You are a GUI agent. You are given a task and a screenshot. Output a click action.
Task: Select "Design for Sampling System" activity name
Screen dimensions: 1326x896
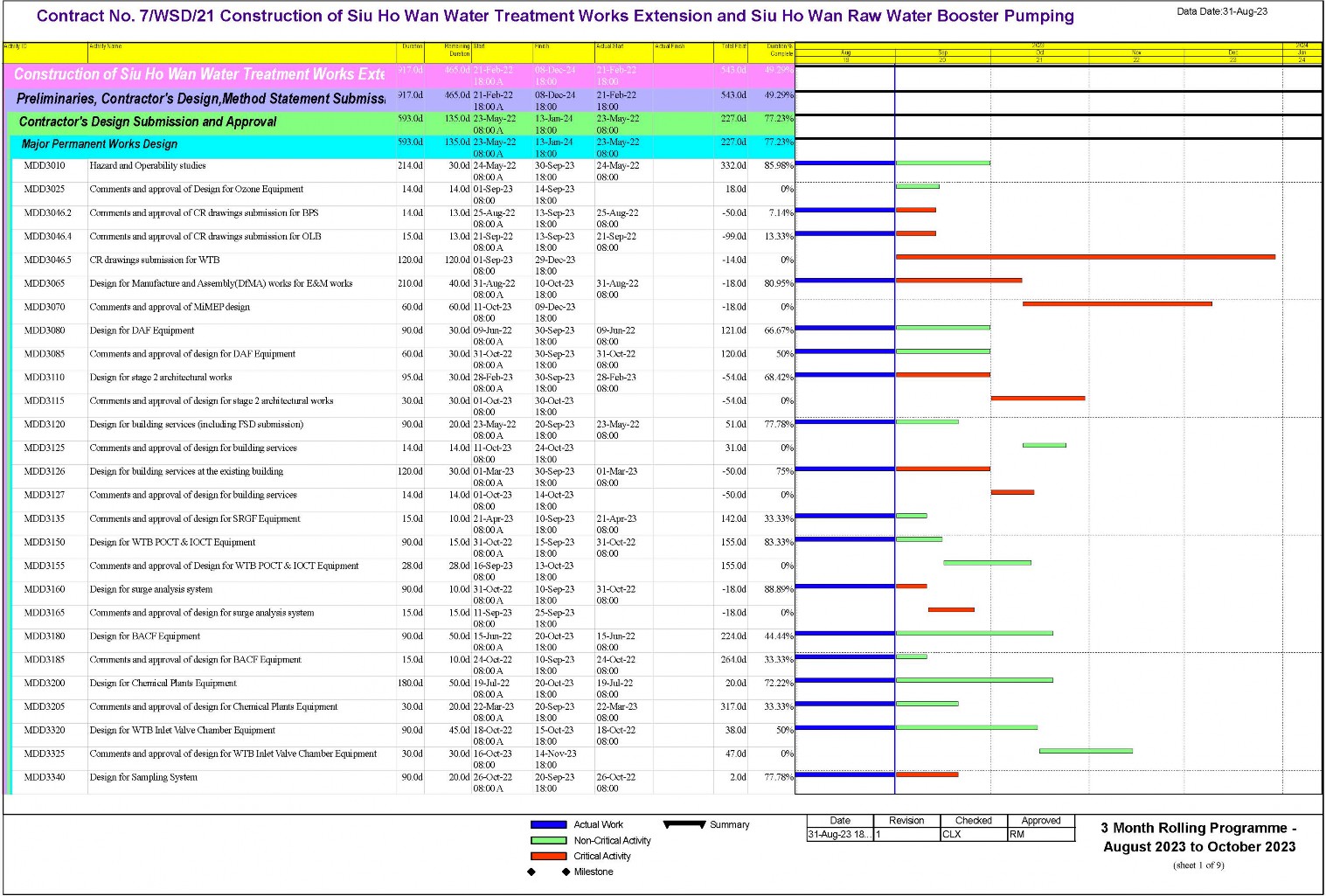tap(143, 778)
